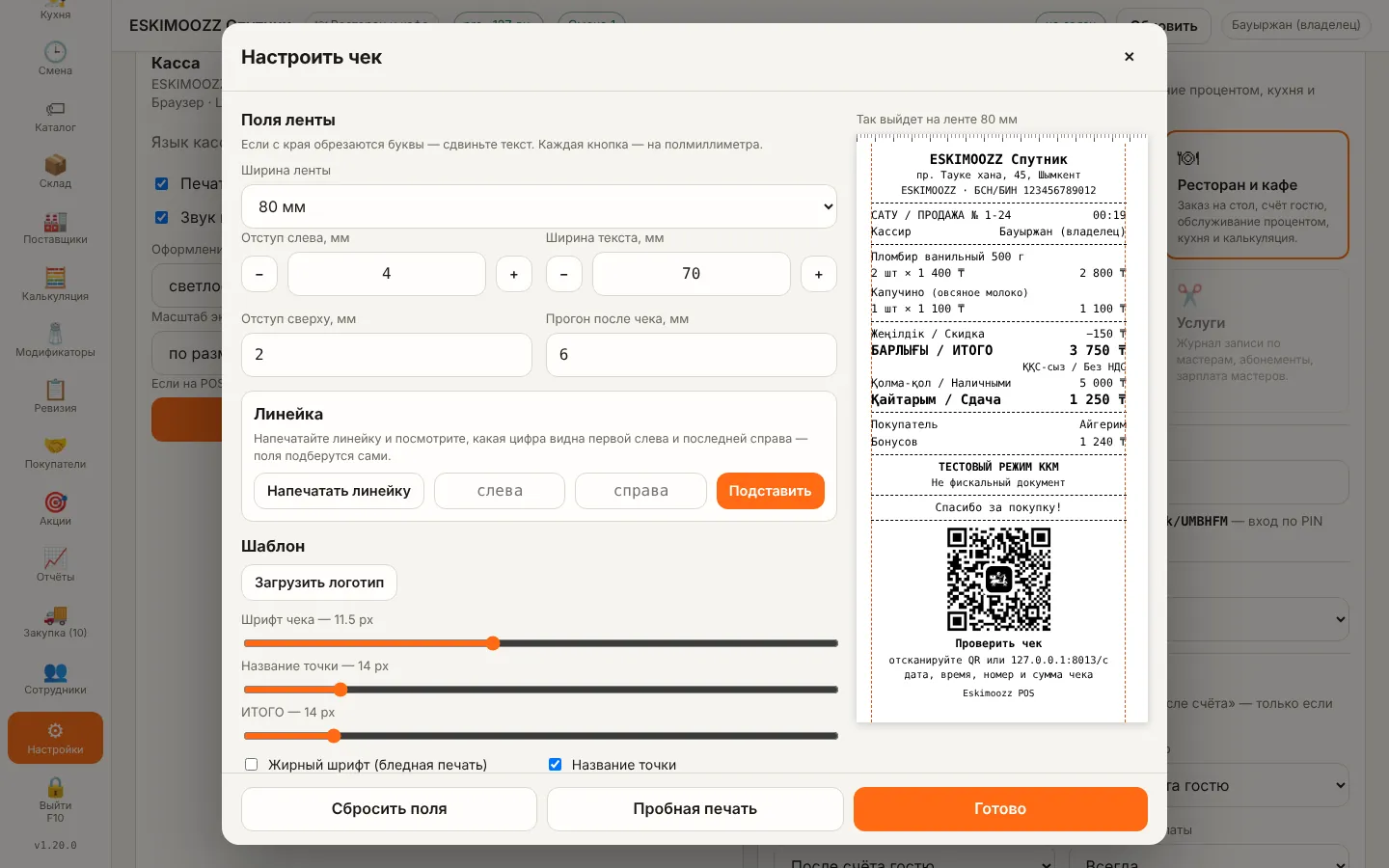The height and width of the screenshot is (868, 1389).
Task: Click the слева ruler input field
Action: (x=500, y=491)
